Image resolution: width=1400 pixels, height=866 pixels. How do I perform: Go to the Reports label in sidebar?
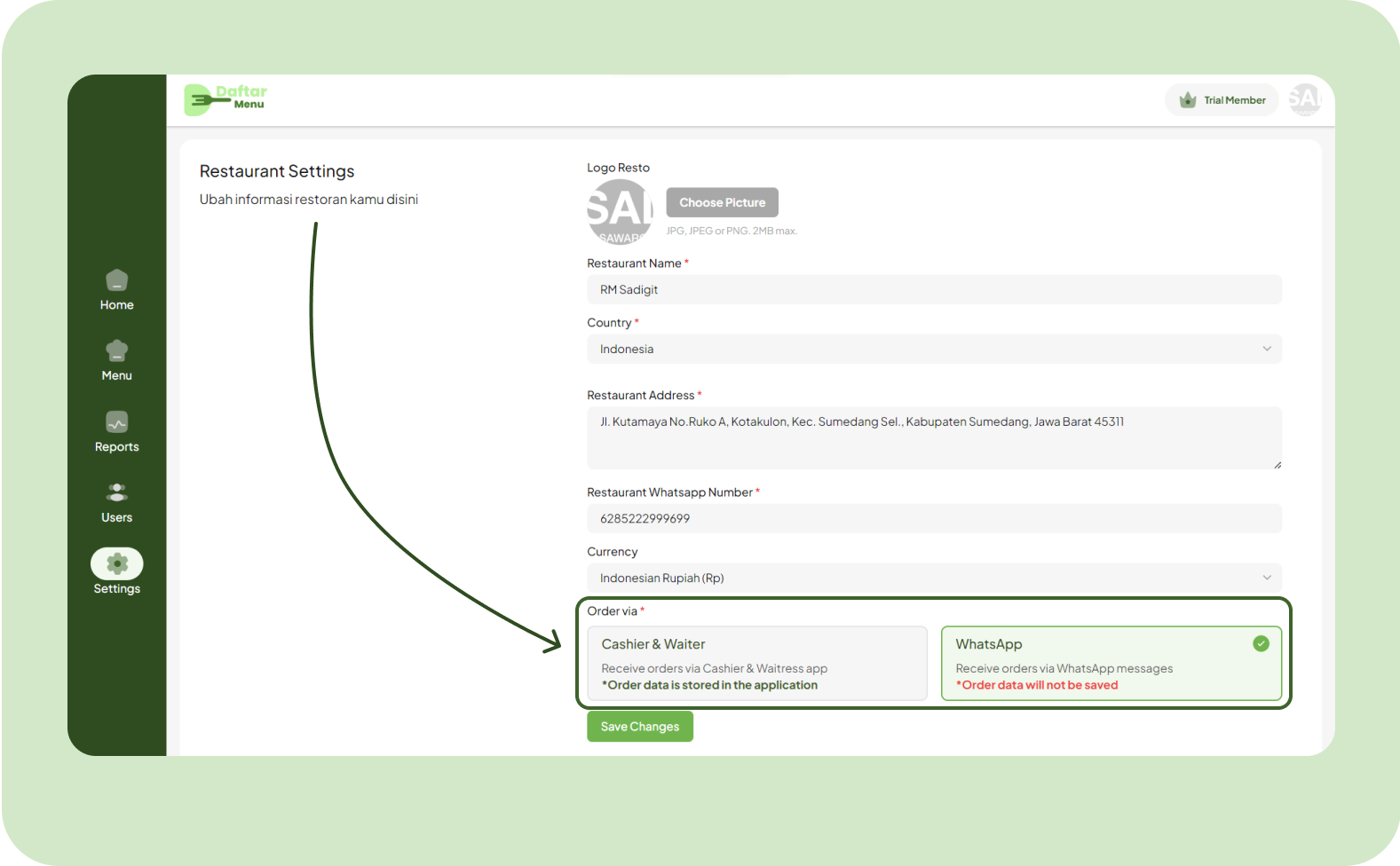116,447
